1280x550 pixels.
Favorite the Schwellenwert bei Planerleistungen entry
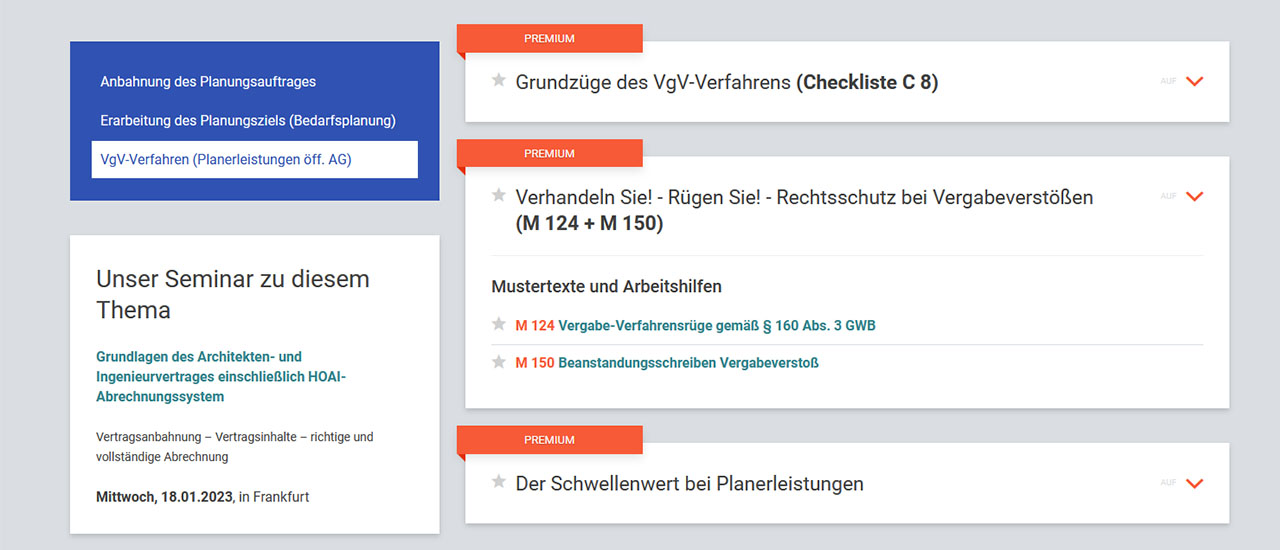point(499,482)
